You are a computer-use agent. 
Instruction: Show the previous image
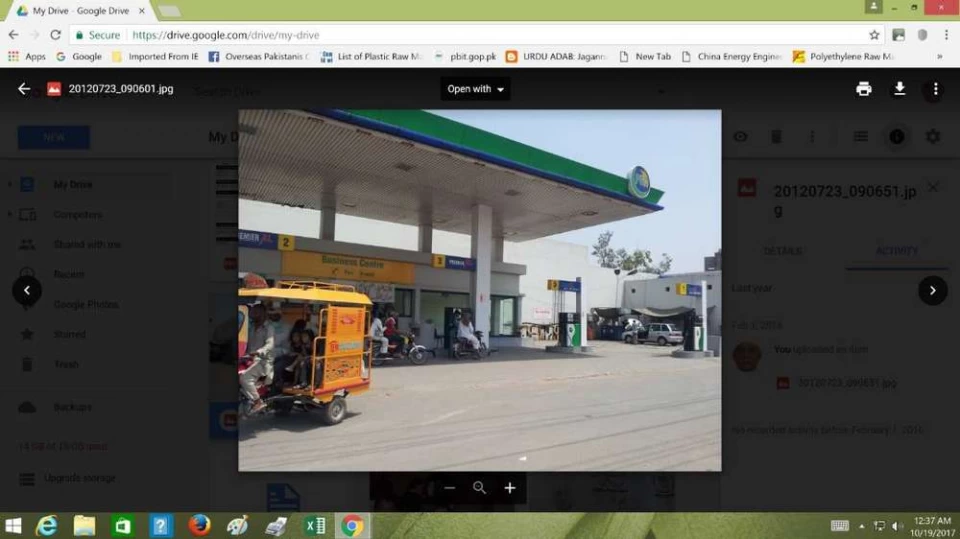point(27,290)
